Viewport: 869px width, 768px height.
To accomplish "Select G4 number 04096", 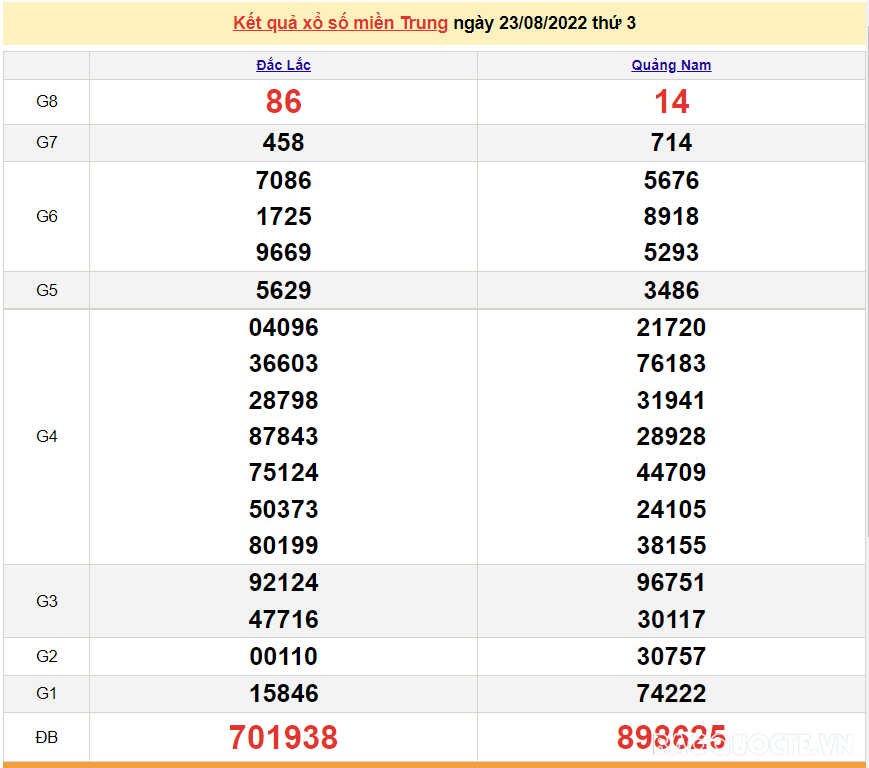I will click(x=283, y=328).
